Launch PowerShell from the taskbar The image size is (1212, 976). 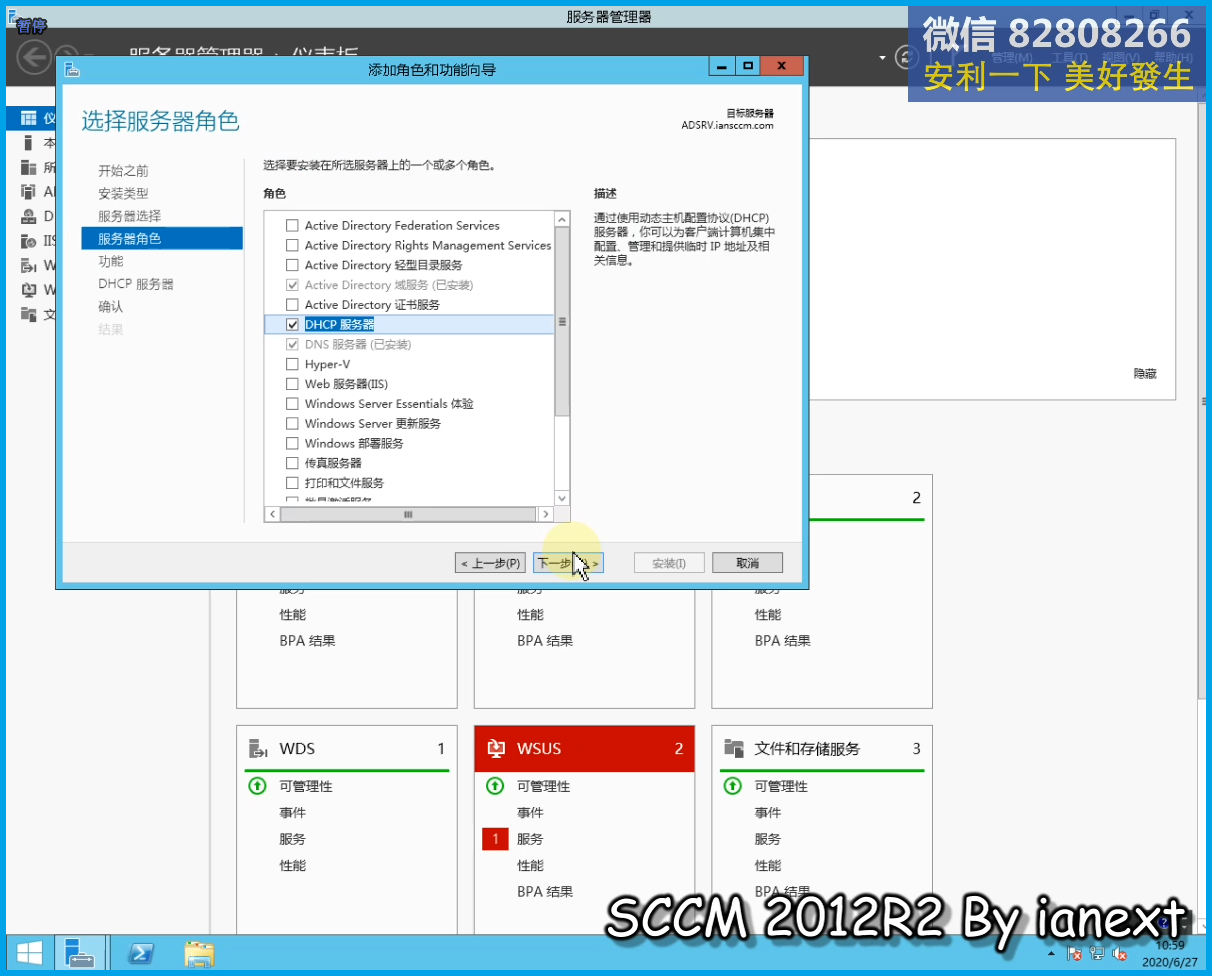coord(142,953)
